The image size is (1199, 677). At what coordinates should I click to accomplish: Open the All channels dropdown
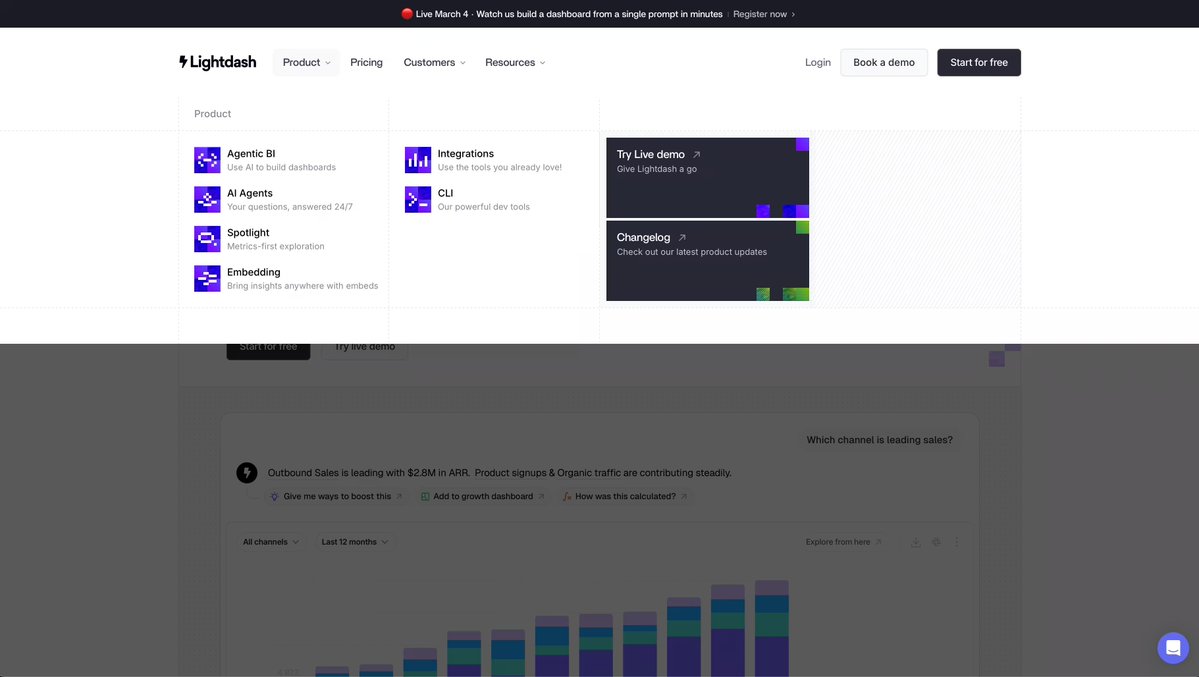[271, 542]
